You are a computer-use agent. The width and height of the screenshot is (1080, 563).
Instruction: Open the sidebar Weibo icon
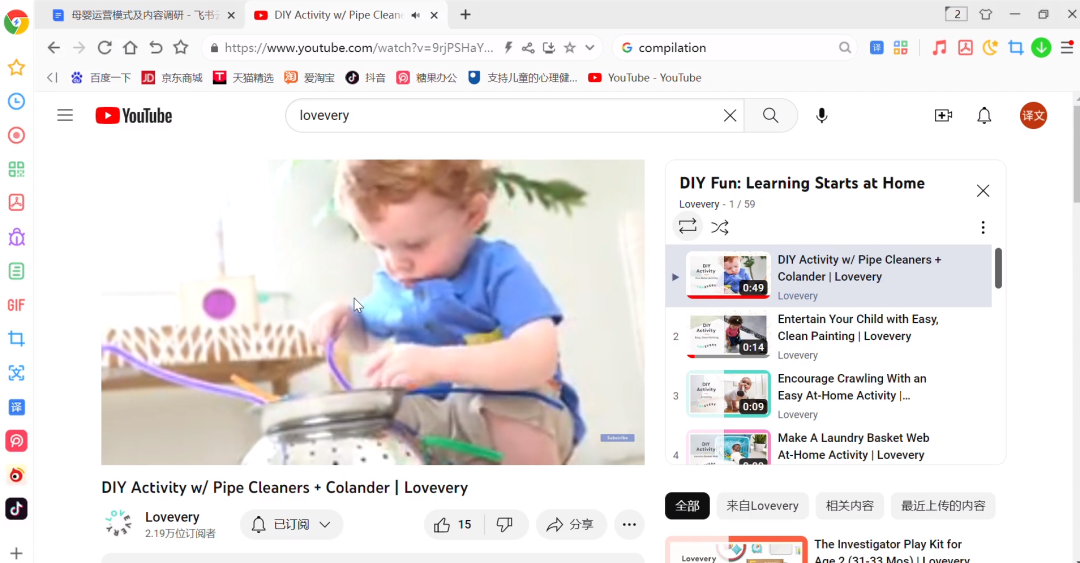coord(17,475)
